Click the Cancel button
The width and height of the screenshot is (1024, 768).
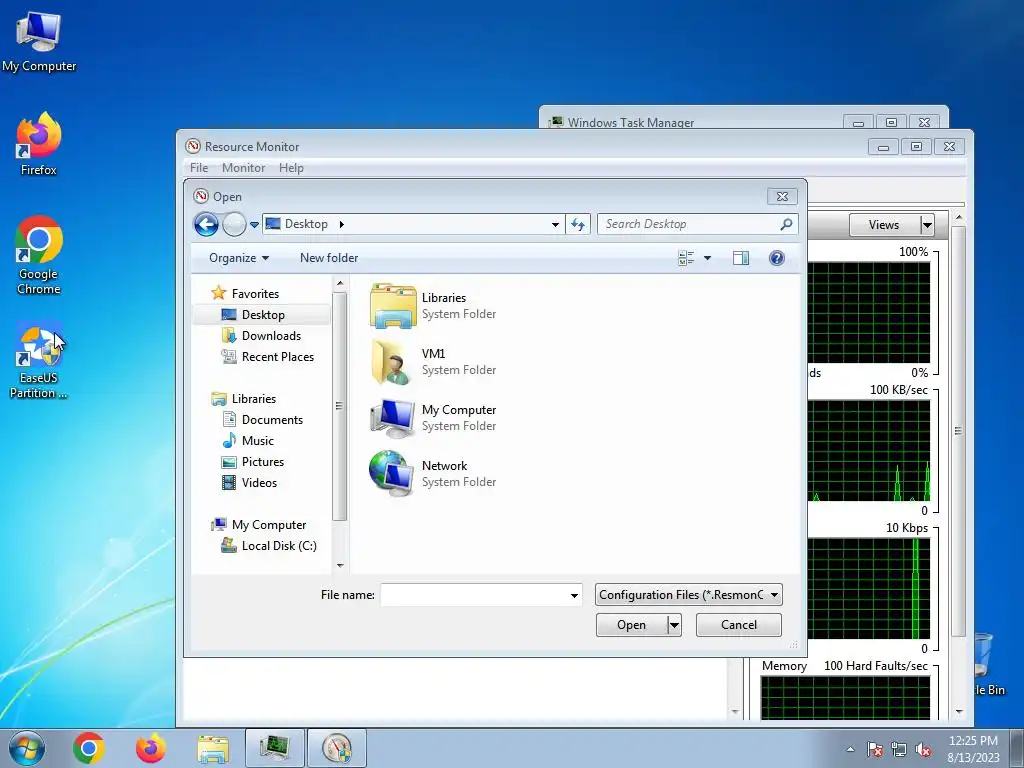(x=739, y=625)
